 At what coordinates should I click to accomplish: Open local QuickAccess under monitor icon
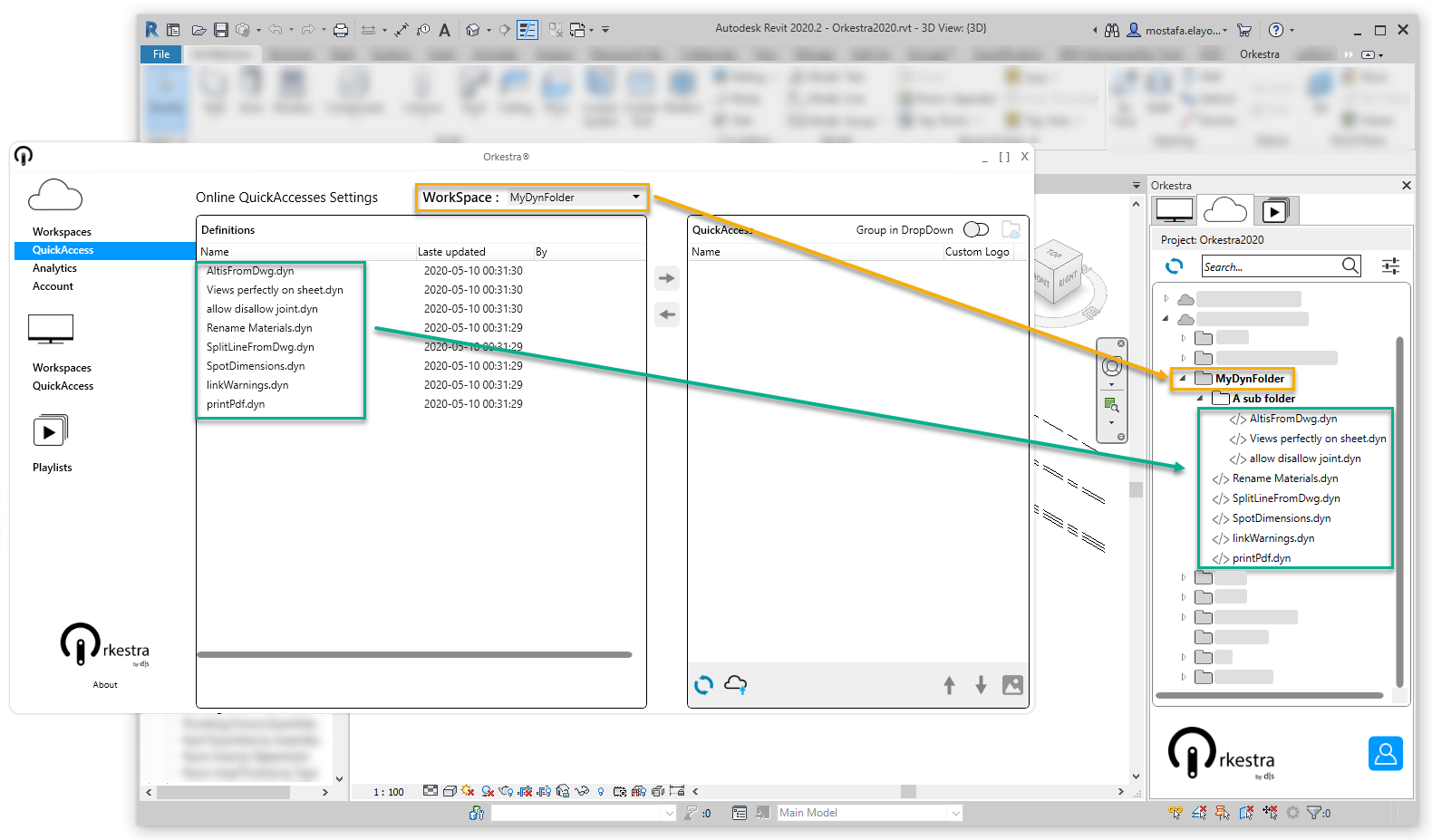[63, 386]
